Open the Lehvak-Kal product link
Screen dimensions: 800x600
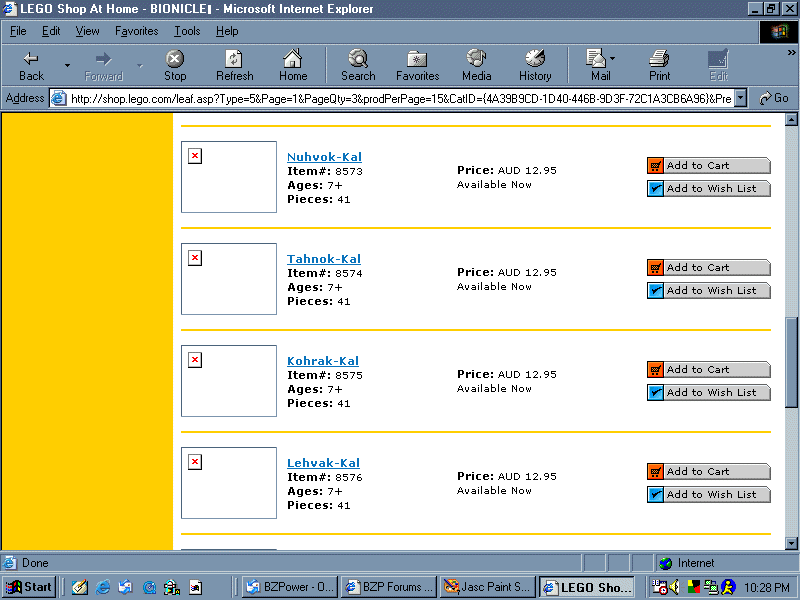pos(323,463)
